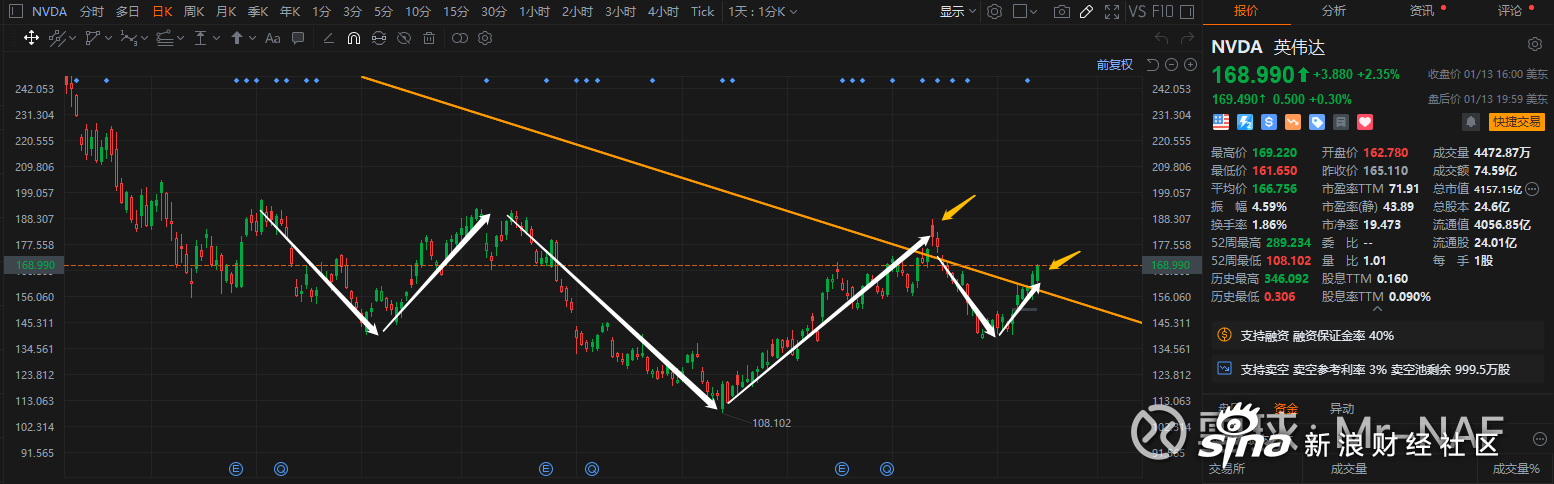Toggle the right side panel icon
Image resolution: width=1554 pixels, height=484 pixels.
tap(1188, 12)
